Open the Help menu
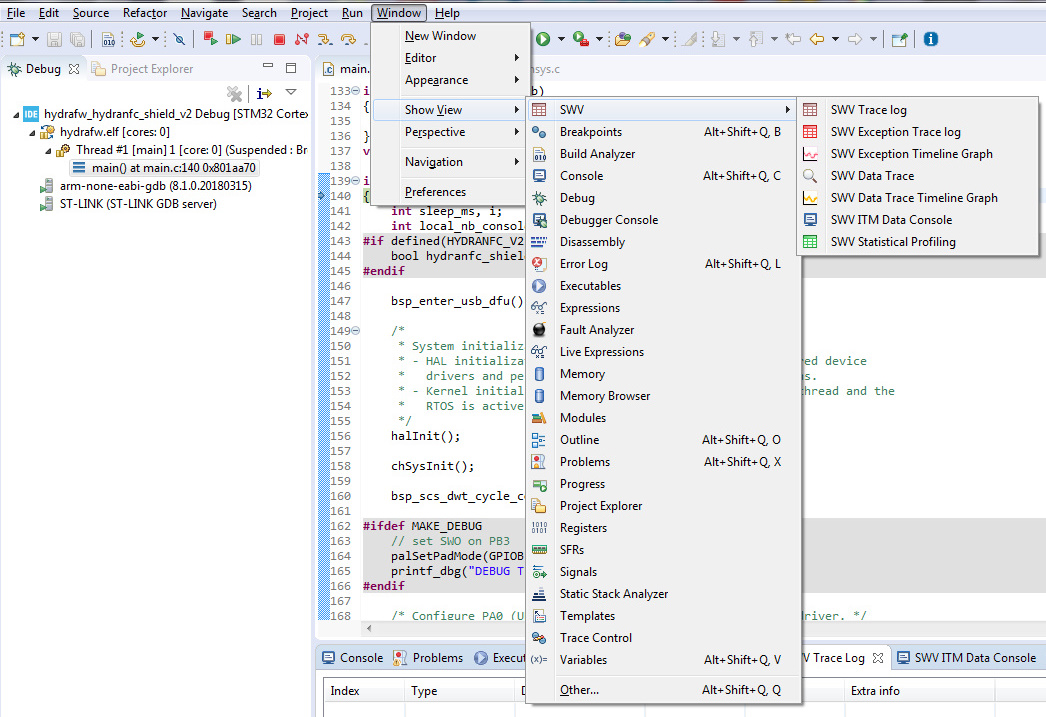The height and width of the screenshot is (717, 1046). click(x=447, y=13)
